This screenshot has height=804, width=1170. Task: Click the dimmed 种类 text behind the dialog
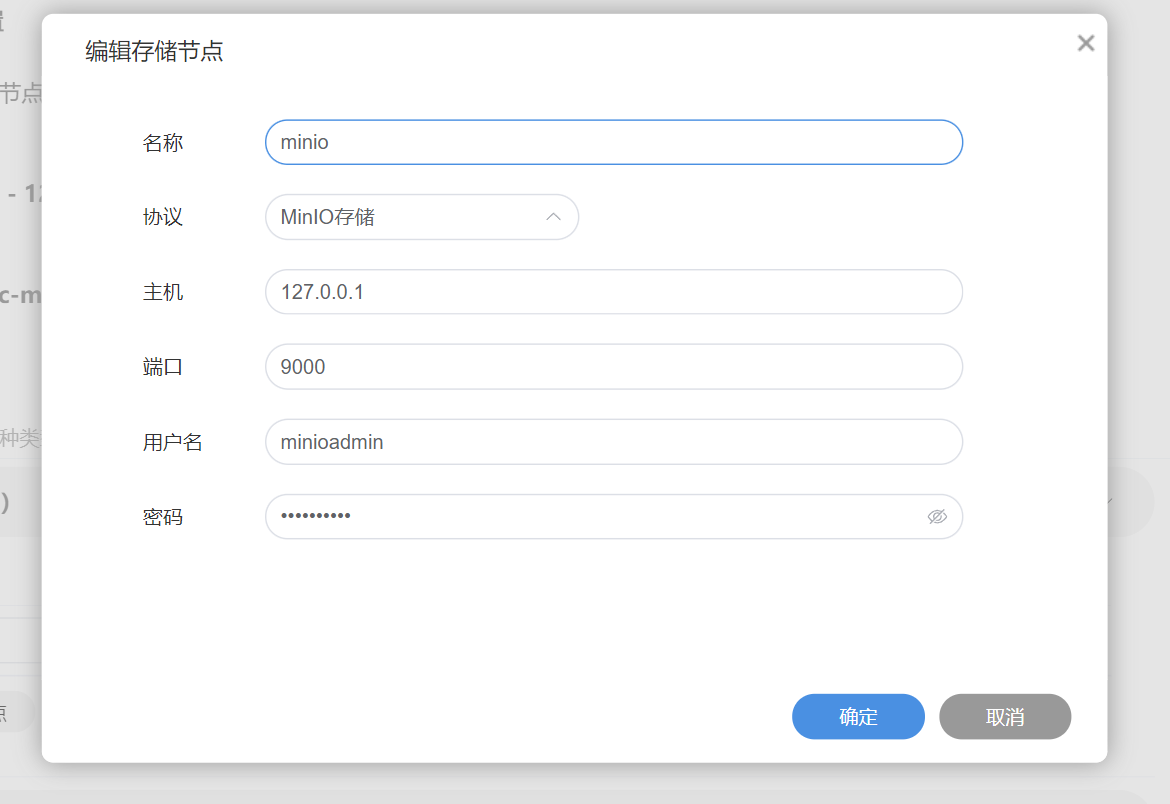coord(20,438)
